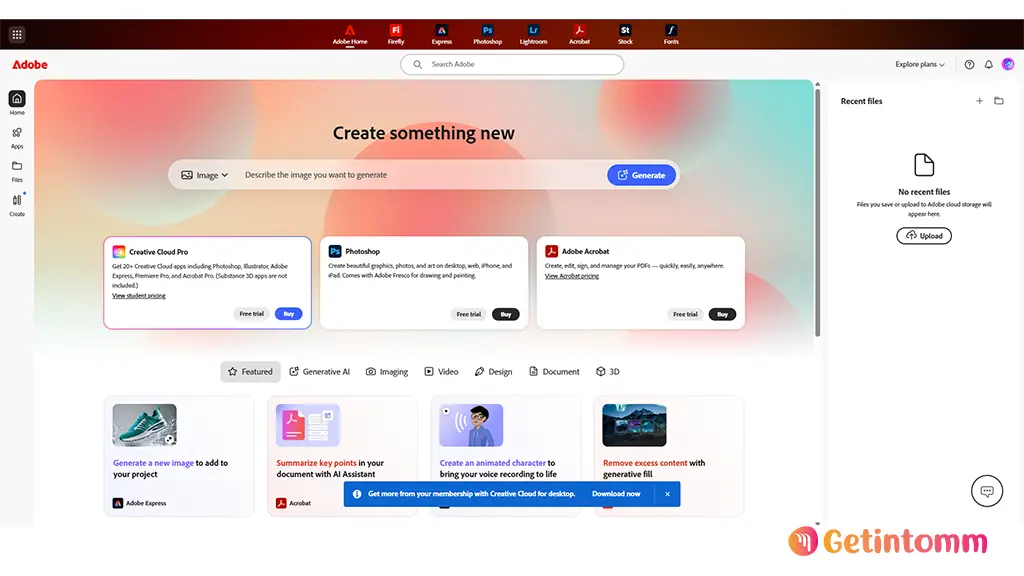Click the Adobe logo

(30, 65)
